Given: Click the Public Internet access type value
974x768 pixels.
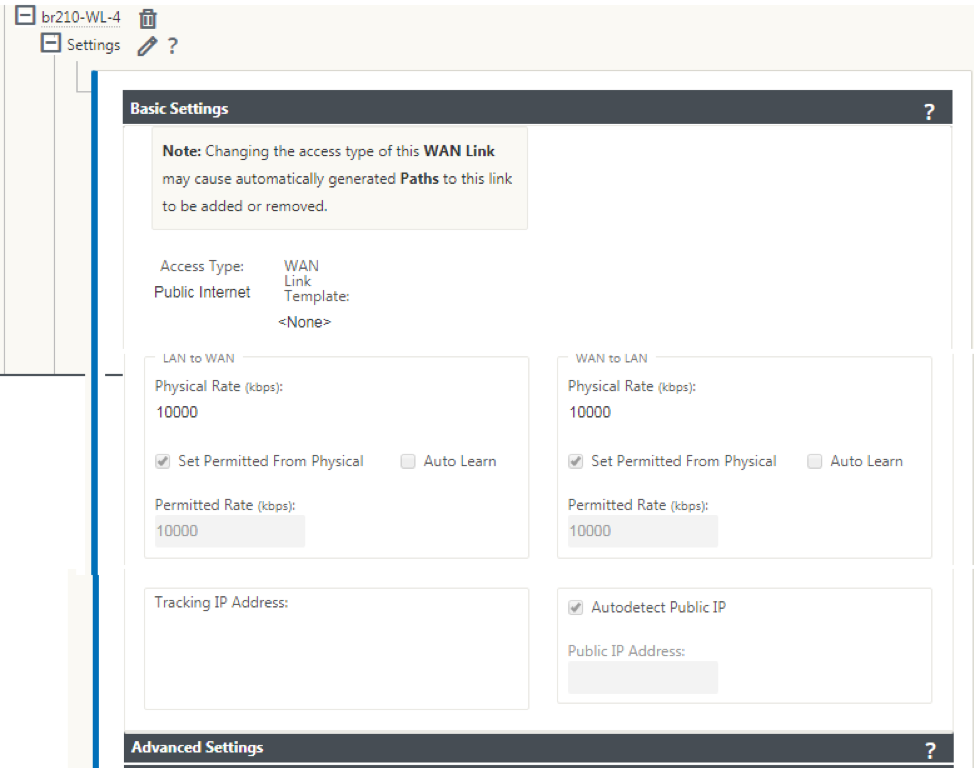Looking at the screenshot, I should [202, 292].
